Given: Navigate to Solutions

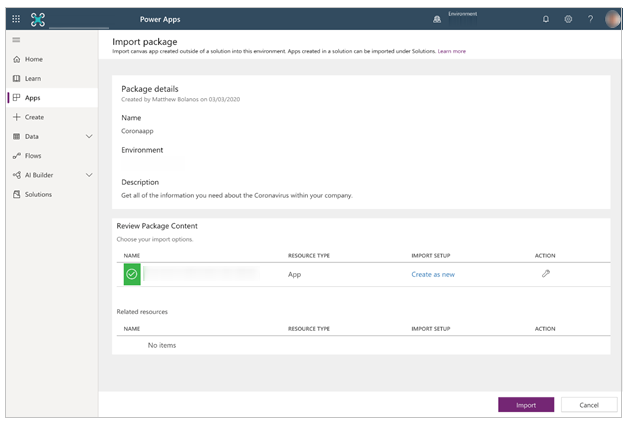Looking at the screenshot, I should (x=38, y=194).
